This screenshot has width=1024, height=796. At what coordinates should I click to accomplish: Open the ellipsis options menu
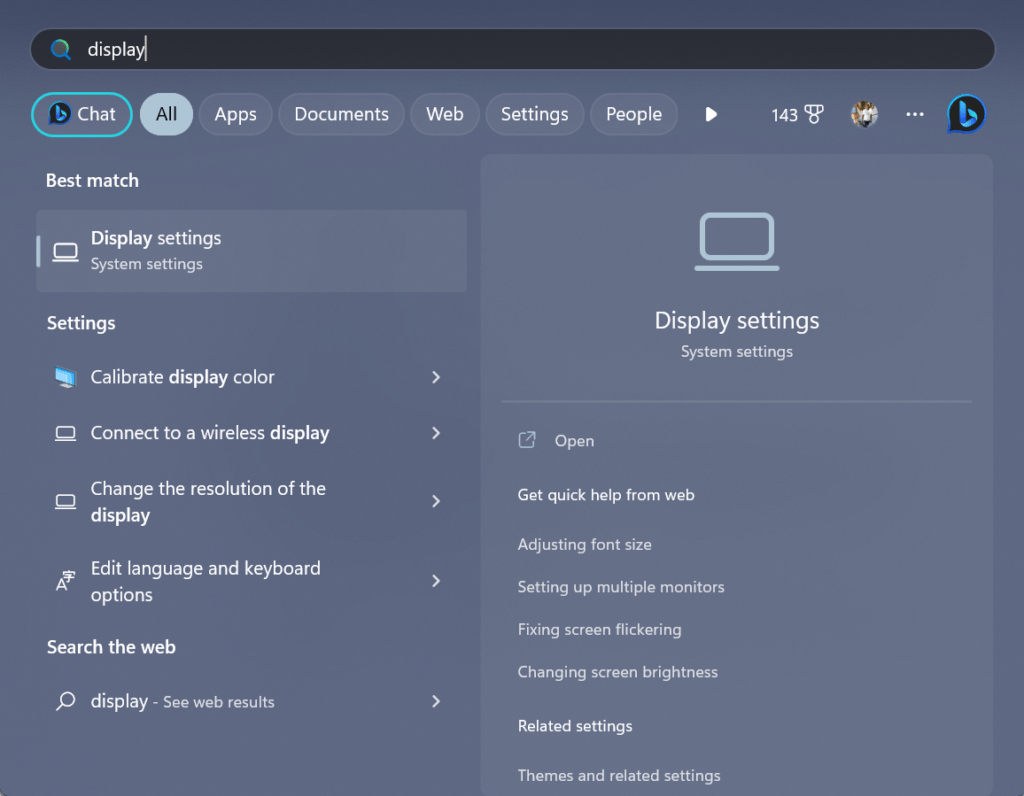coord(914,114)
